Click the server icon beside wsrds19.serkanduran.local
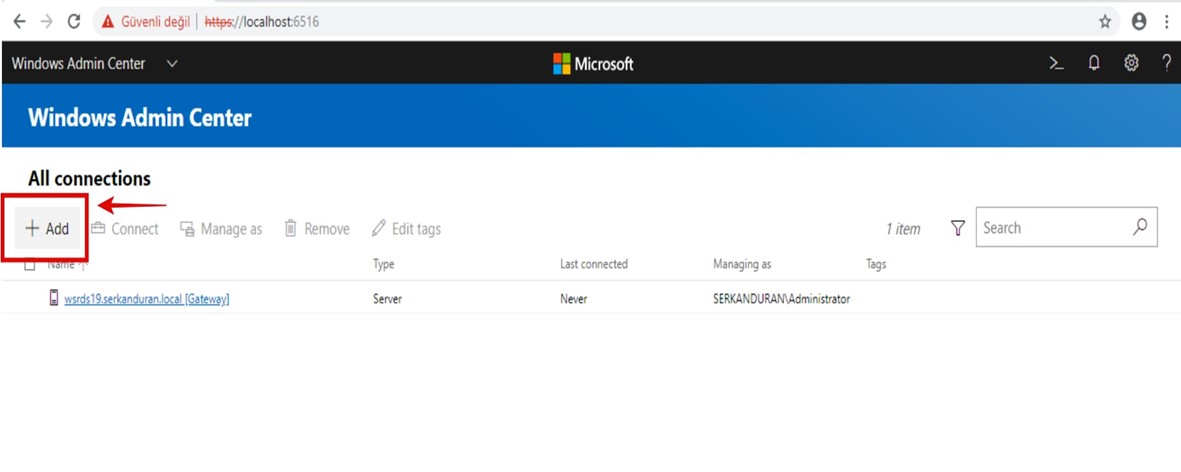Image resolution: width=1181 pixels, height=472 pixels. tap(53, 298)
